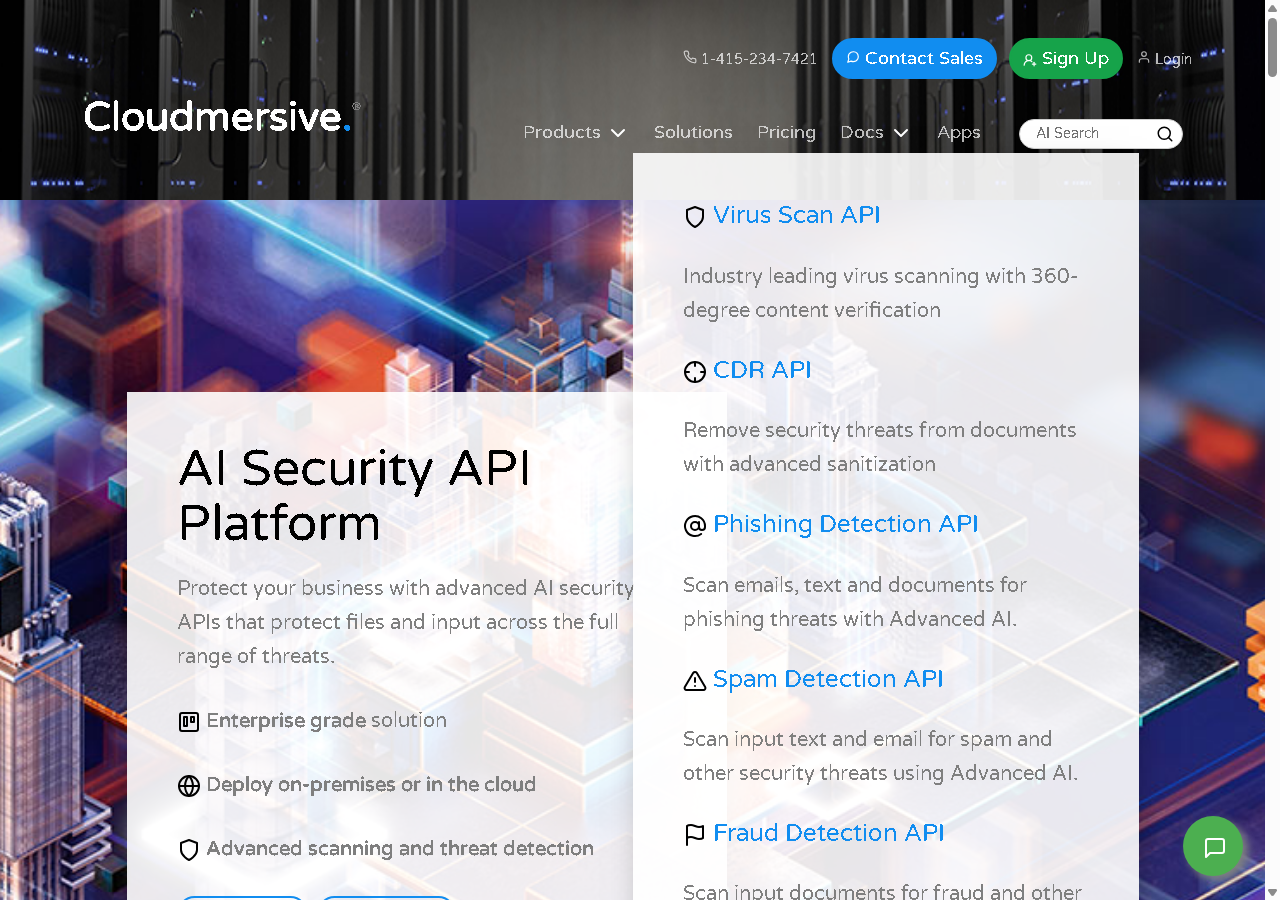Click 'Industry leading virus scanning' description text

881,293
